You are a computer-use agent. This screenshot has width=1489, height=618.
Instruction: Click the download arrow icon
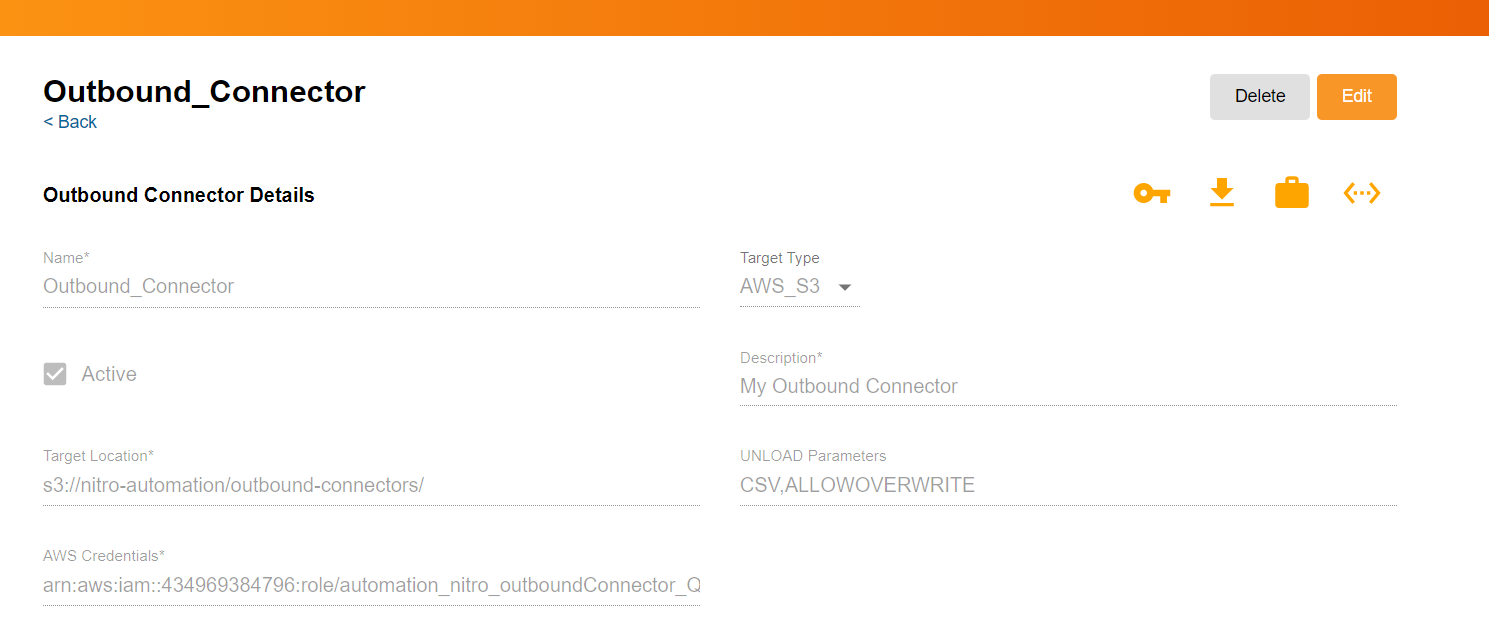tap(1222, 192)
